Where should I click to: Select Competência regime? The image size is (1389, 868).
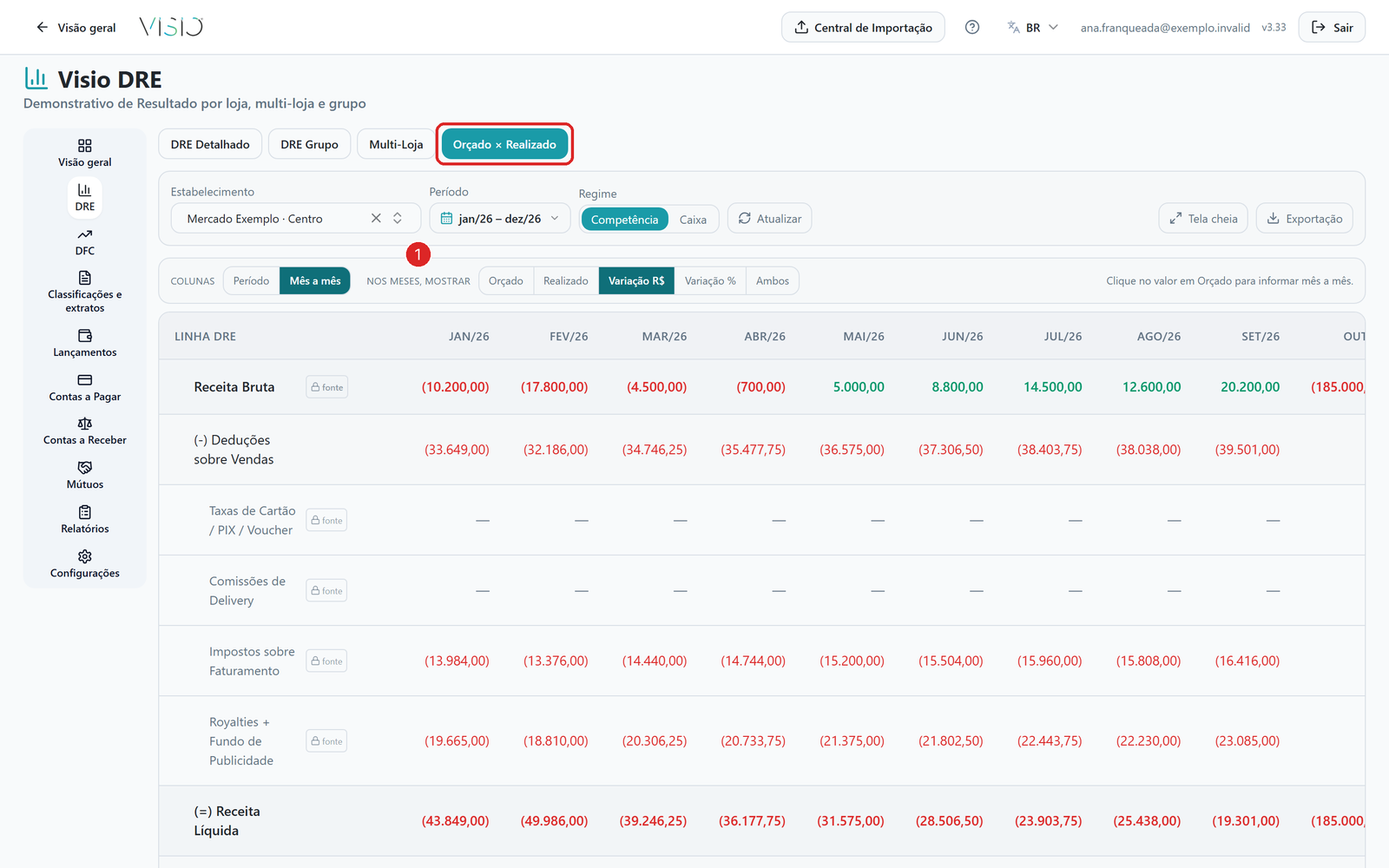[x=624, y=220]
